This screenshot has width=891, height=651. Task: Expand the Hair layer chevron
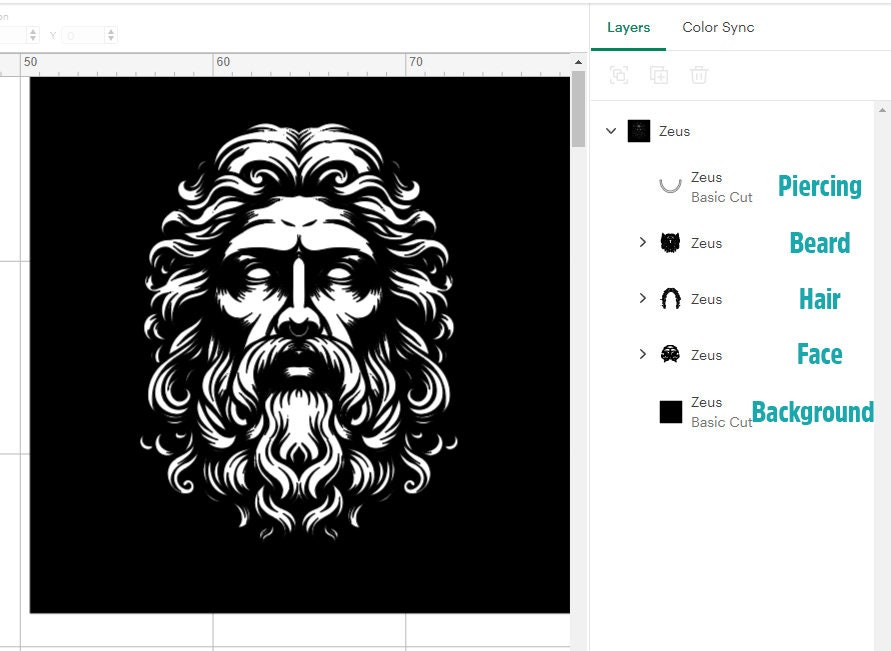tap(644, 298)
